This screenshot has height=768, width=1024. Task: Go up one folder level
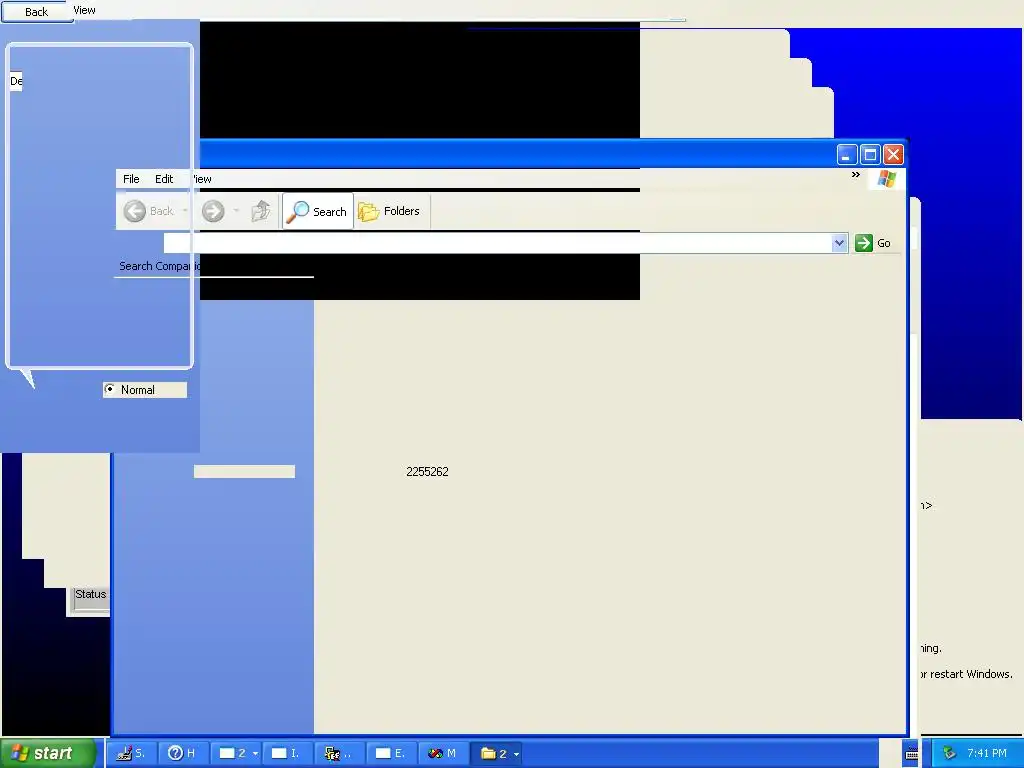[261, 211]
